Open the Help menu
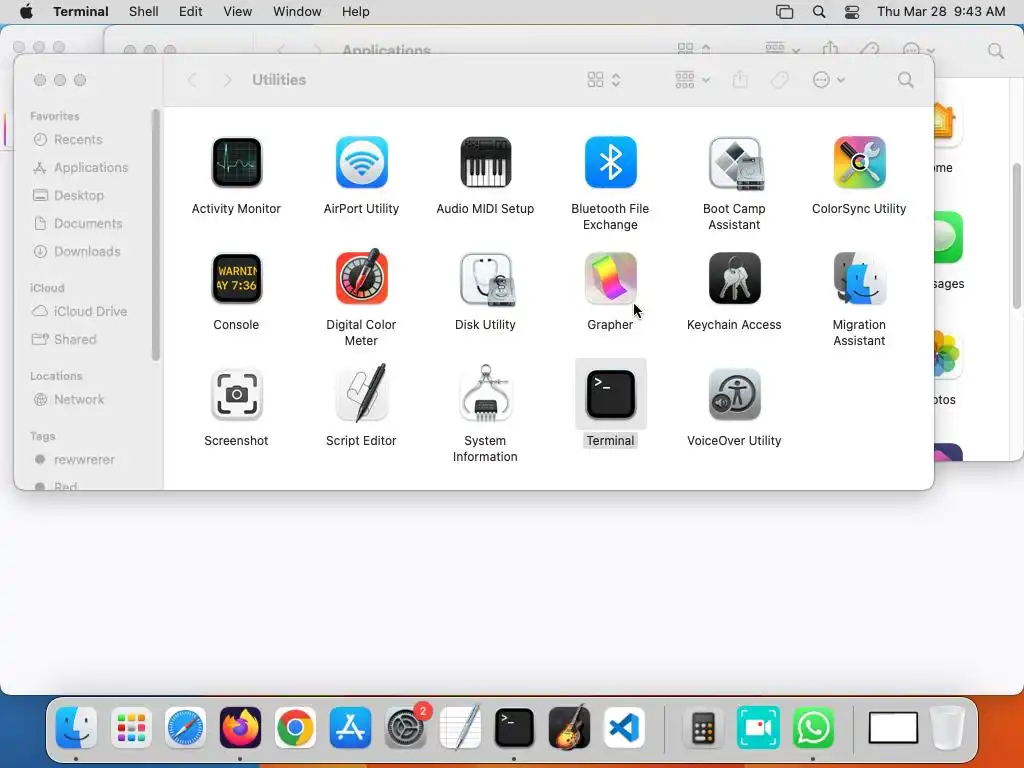This screenshot has height=768, width=1024. pyautogui.click(x=356, y=12)
